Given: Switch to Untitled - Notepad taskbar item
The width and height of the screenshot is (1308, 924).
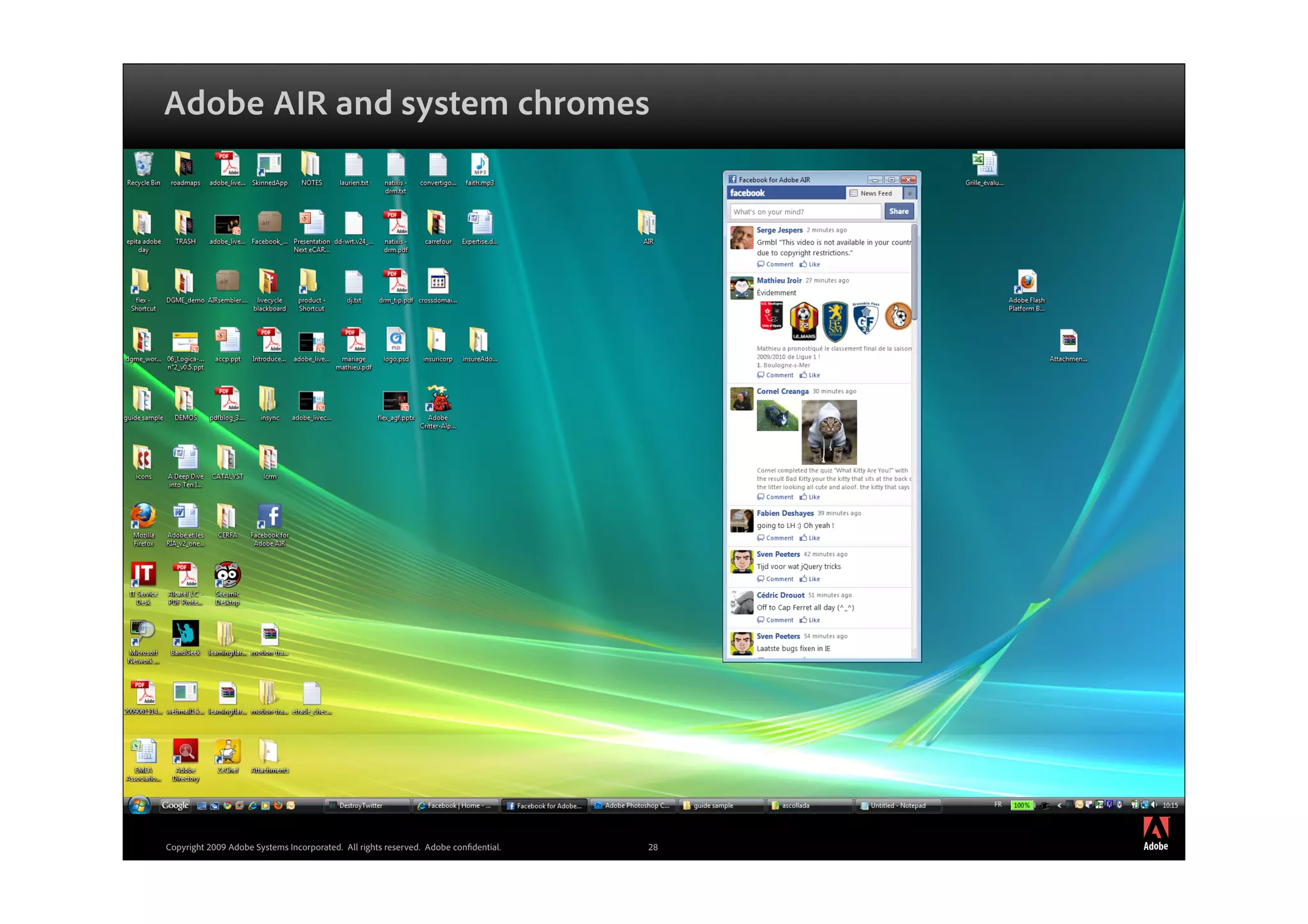Looking at the screenshot, I should click(x=899, y=805).
